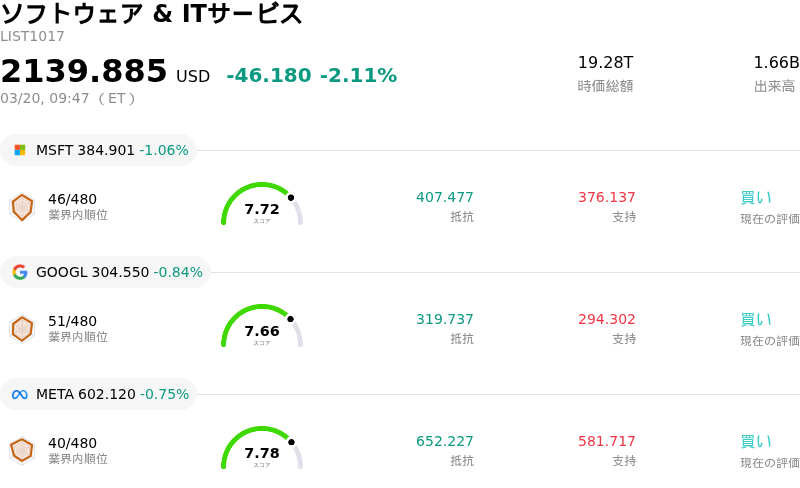Click the GOOGL industry rank shield icon
This screenshot has width=800, height=488.
pos(22,329)
